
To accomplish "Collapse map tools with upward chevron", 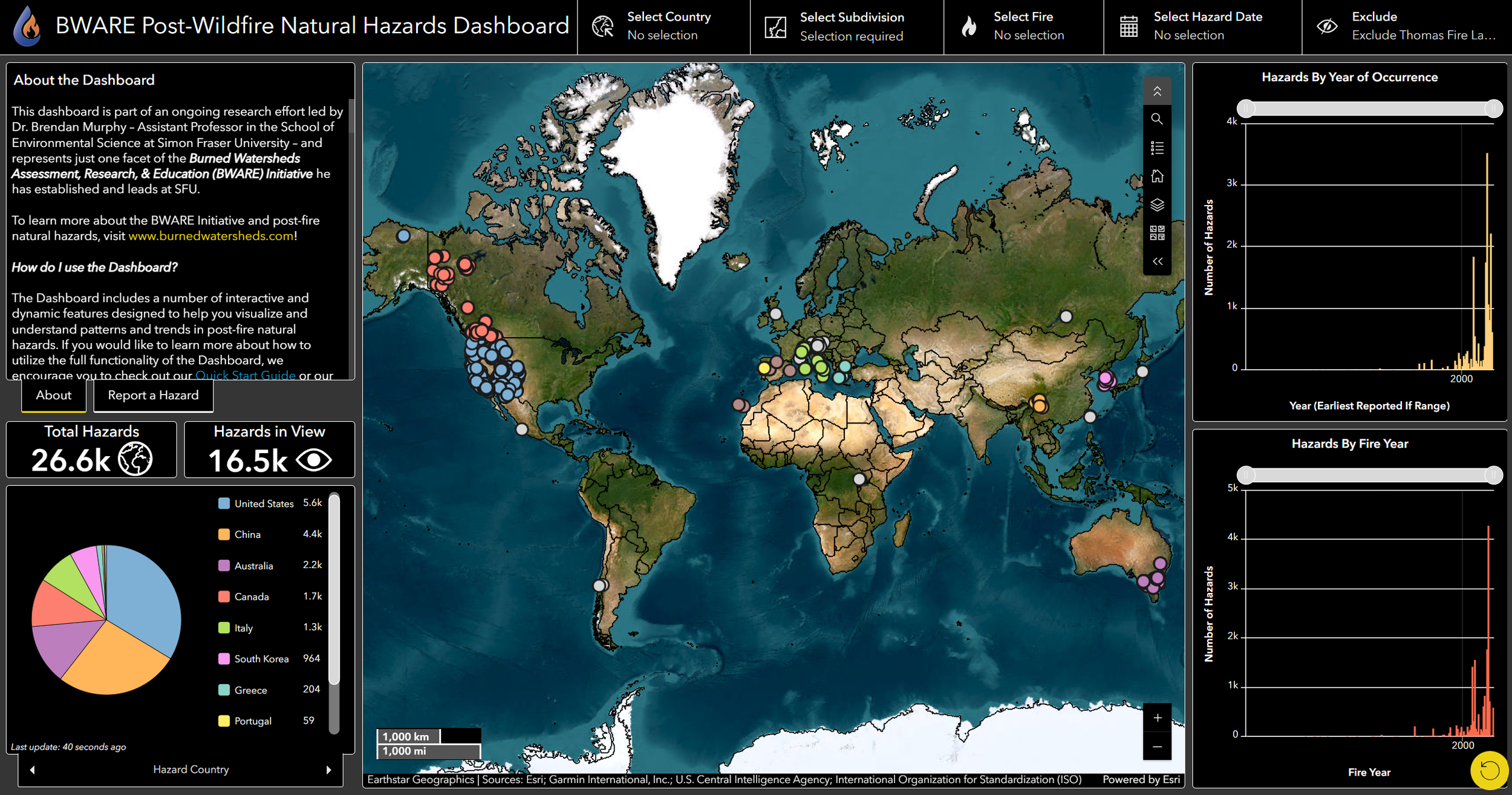I will (1156, 91).
